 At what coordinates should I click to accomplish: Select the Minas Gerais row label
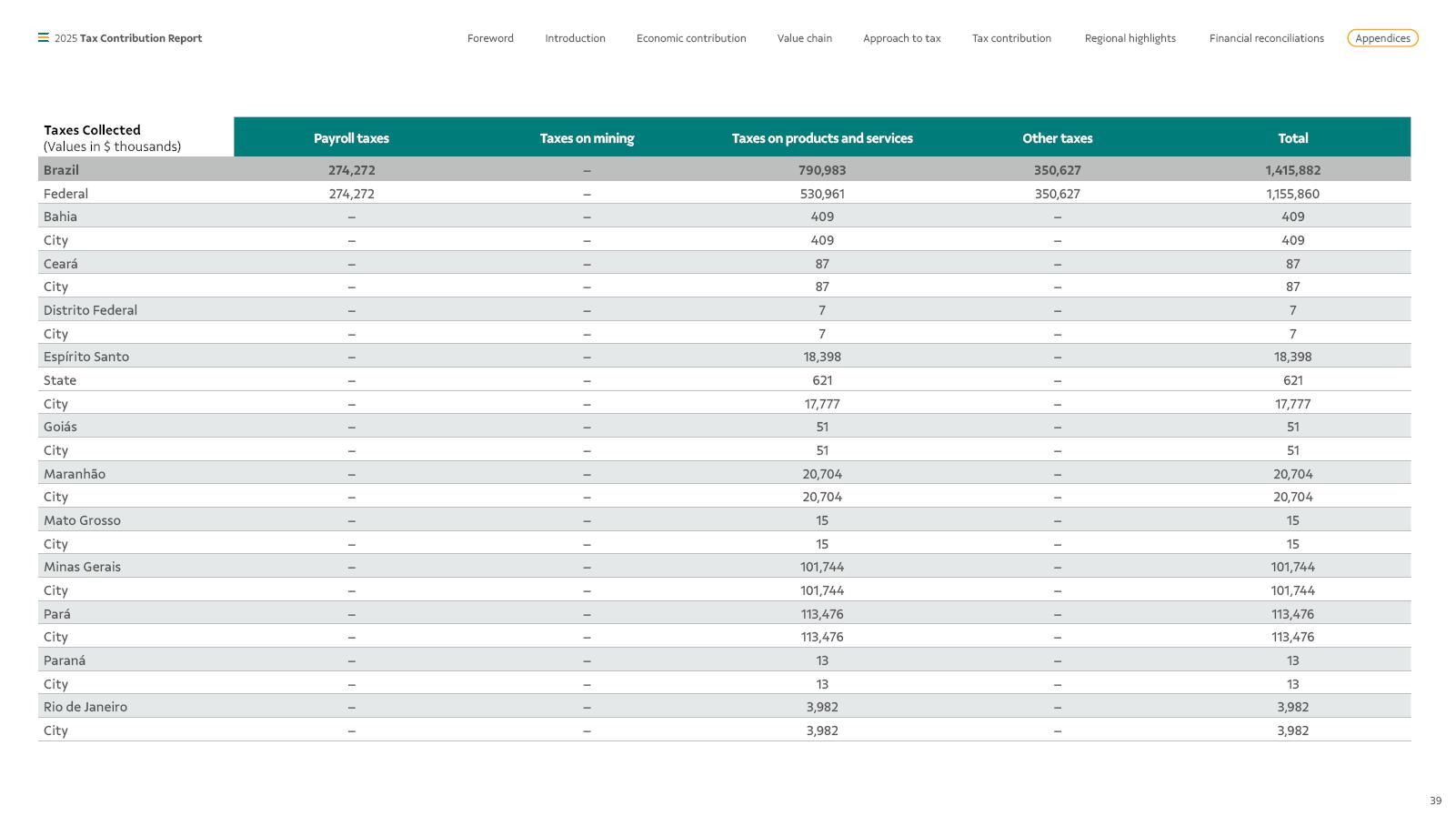pyautogui.click(x=82, y=567)
